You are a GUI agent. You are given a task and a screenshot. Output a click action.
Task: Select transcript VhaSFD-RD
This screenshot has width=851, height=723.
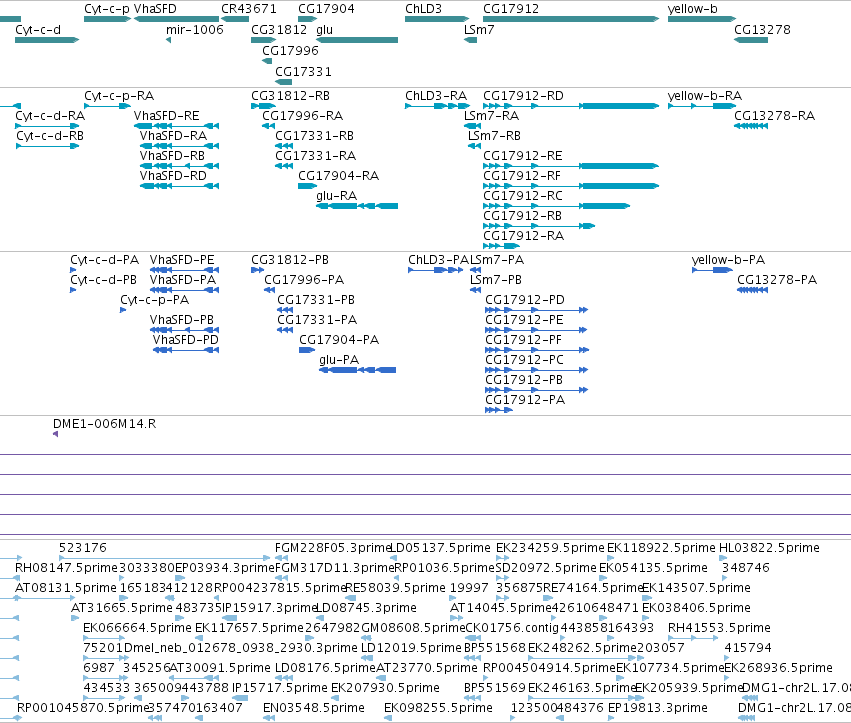(173, 176)
